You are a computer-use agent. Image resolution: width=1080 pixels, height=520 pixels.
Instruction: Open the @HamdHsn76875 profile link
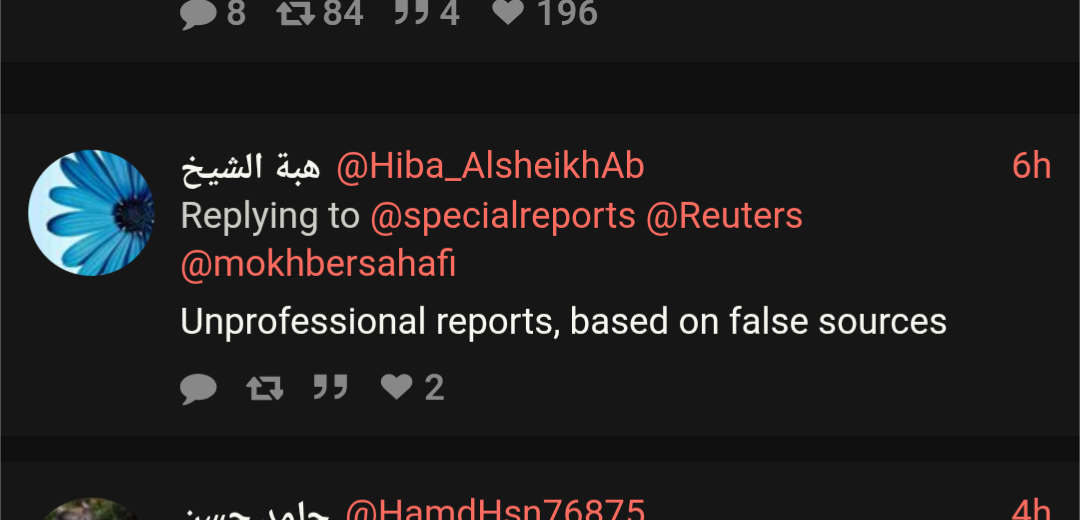point(495,511)
